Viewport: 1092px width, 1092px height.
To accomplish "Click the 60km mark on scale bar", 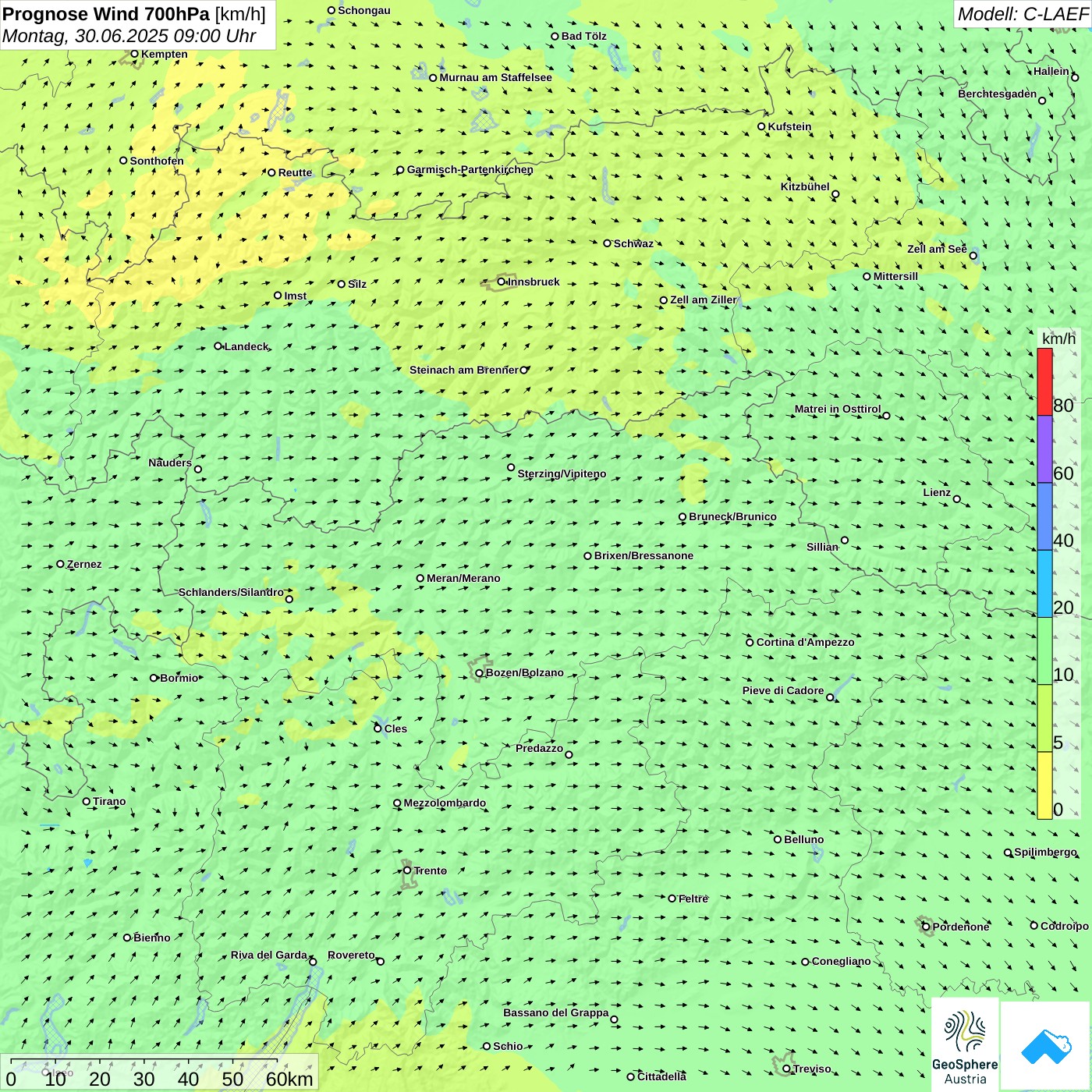I will [x=289, y=1079].
